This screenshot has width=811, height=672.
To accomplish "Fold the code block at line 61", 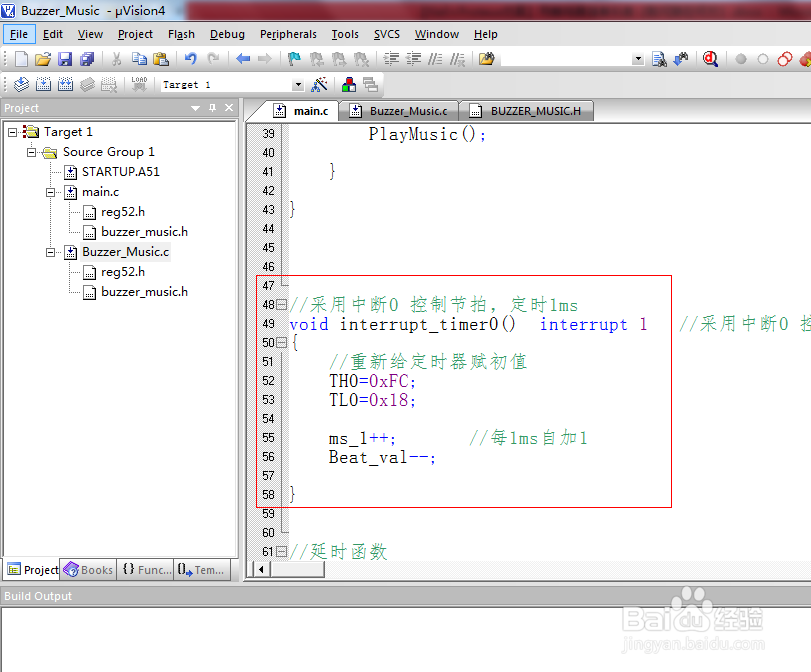I will 281,551.
